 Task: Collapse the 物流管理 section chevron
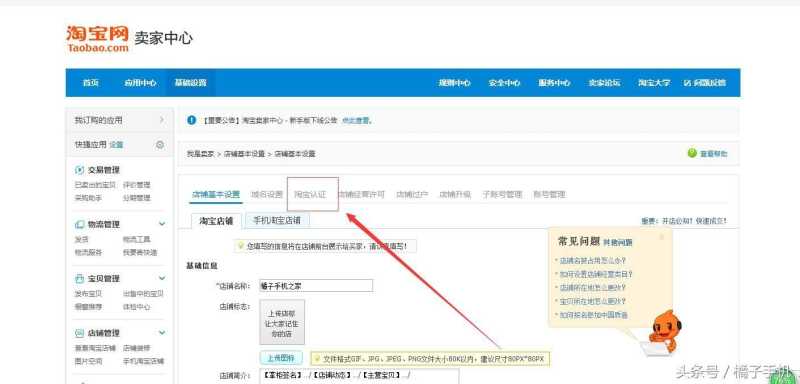click(x=162, y=224)
